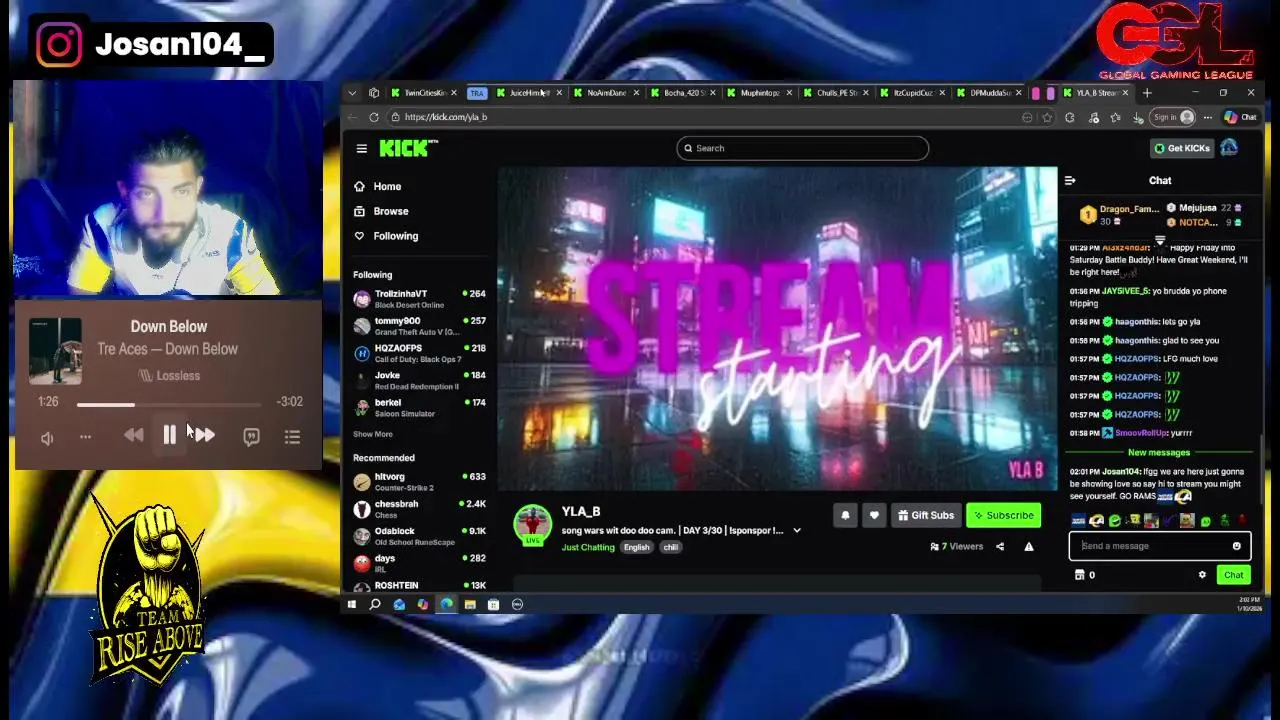Click the song progress slider
This screenshot has height=720, width=1280.
click(x=168, y=405)
